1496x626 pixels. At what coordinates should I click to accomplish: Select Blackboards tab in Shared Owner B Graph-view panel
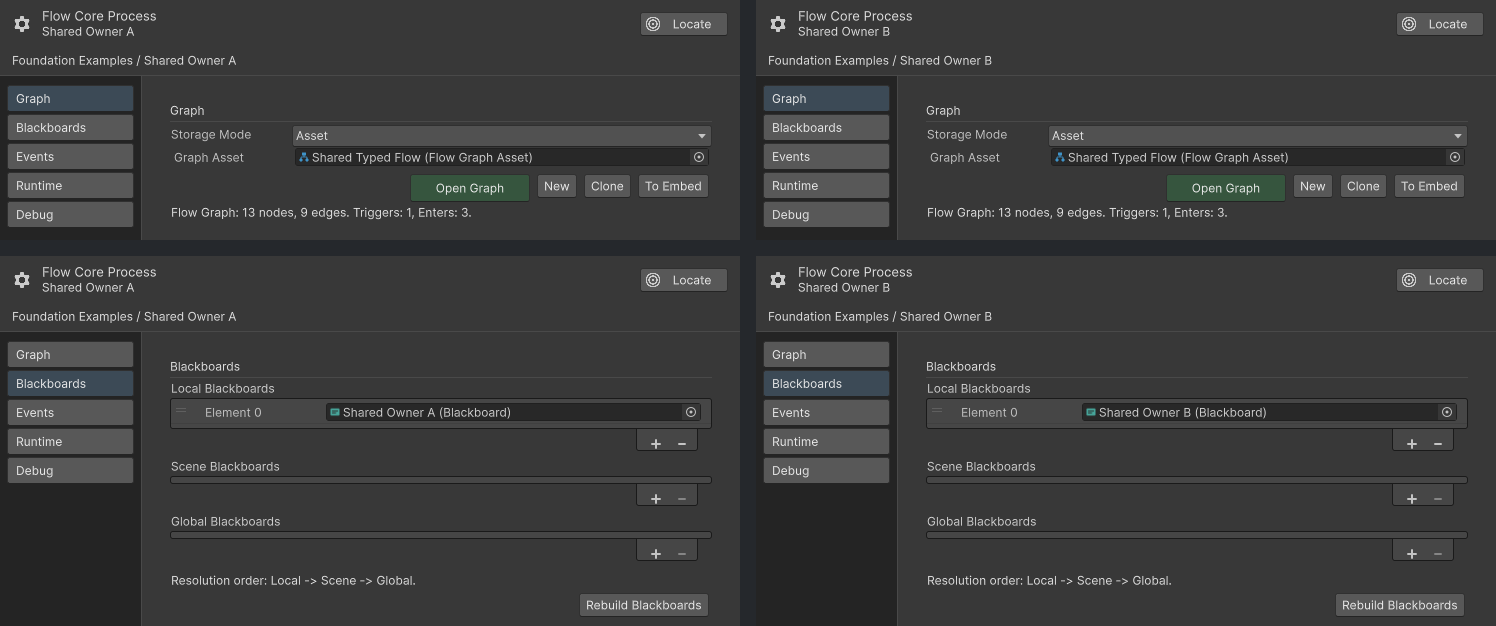[x=826, y=127]
